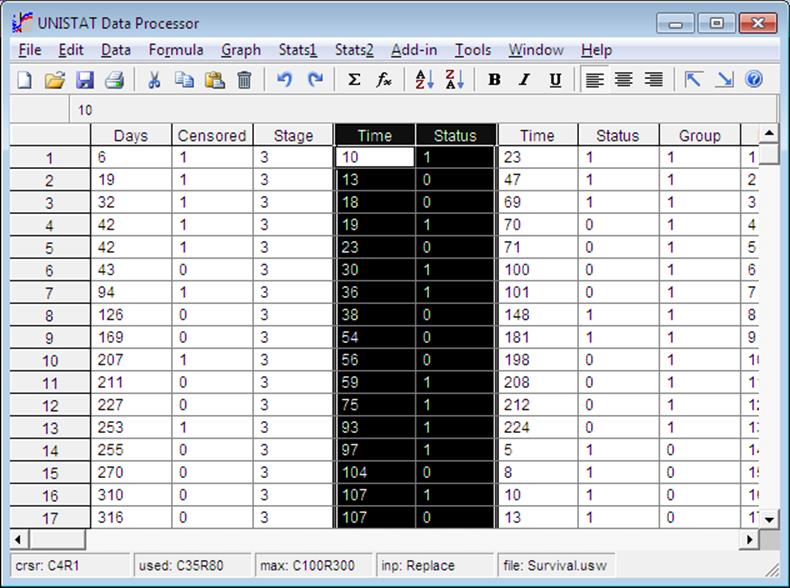Open the Tools menu

click(x=473, y=50)
